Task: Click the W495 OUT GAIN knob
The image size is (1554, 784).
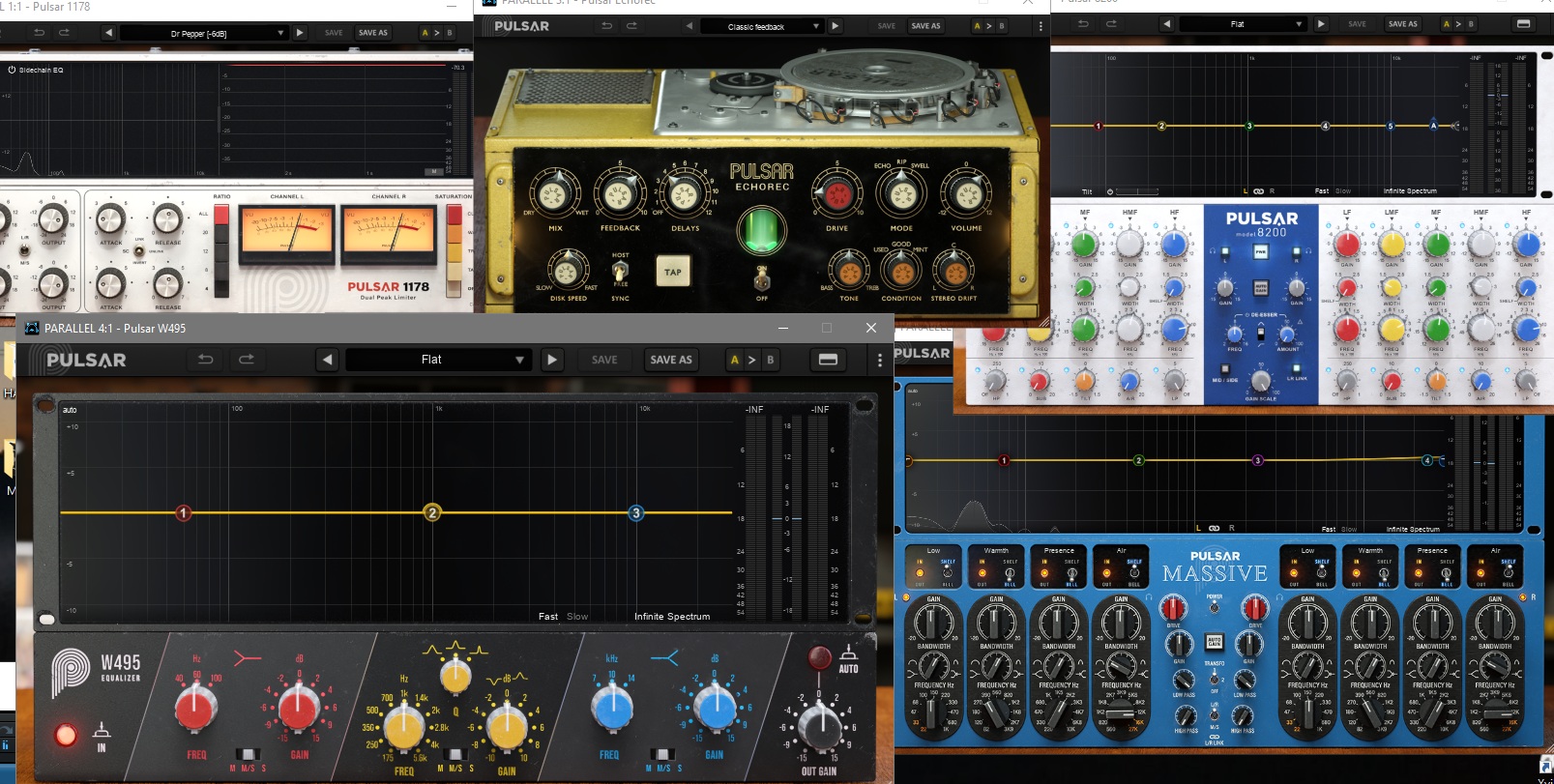Action: [819, 725]
